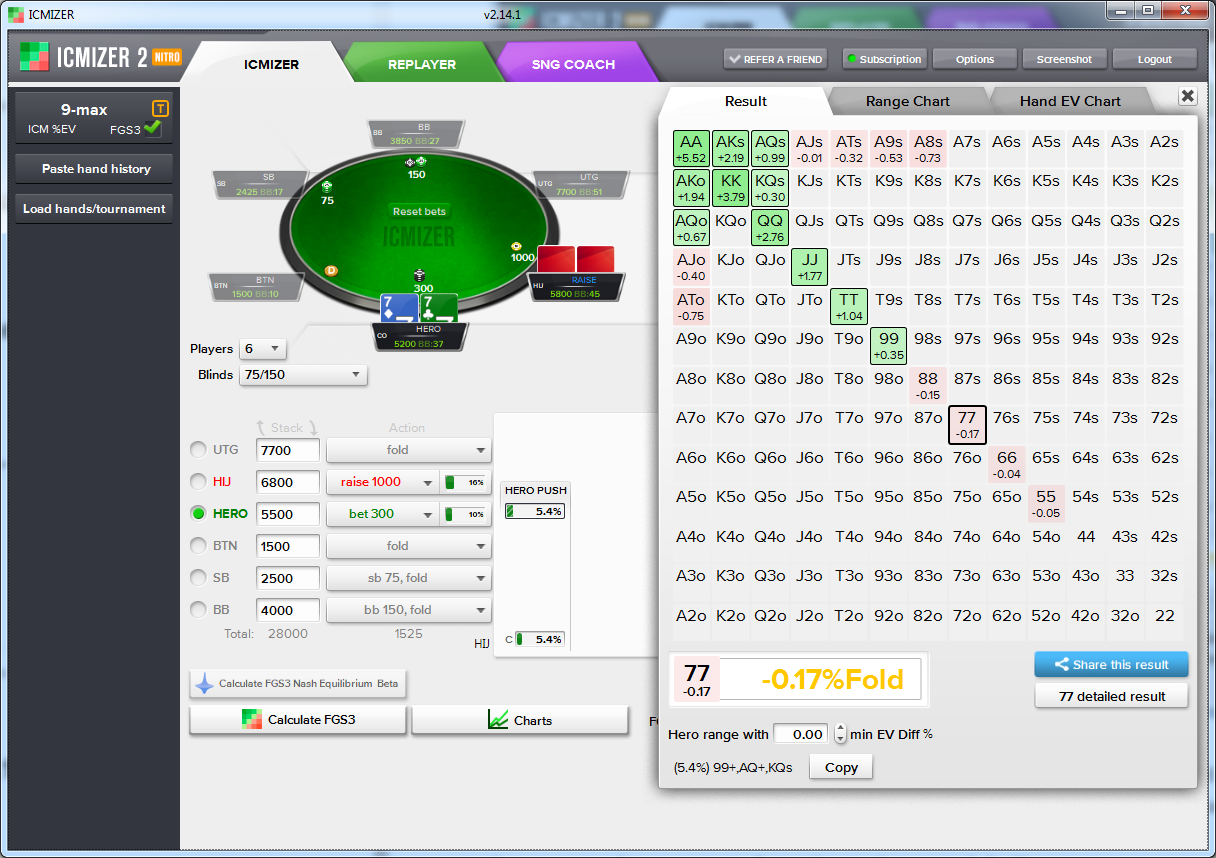This screenshot has width=1216, height=858.
Task: Click the dealer button chip on table
Action: coord(331,270)
